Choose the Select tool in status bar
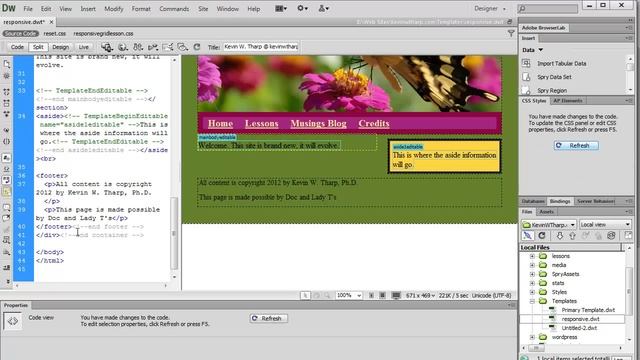 tap(305, 296)
